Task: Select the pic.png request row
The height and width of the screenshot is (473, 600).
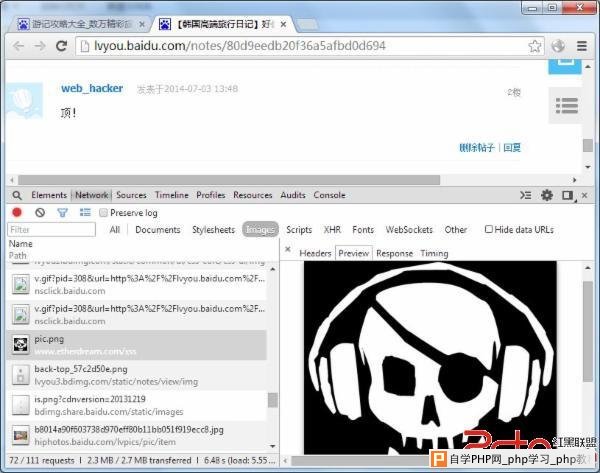Action: [137, 345]
